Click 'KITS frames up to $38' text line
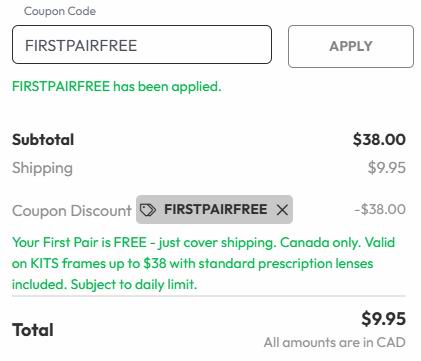The image size is (421, 361). 99,264
